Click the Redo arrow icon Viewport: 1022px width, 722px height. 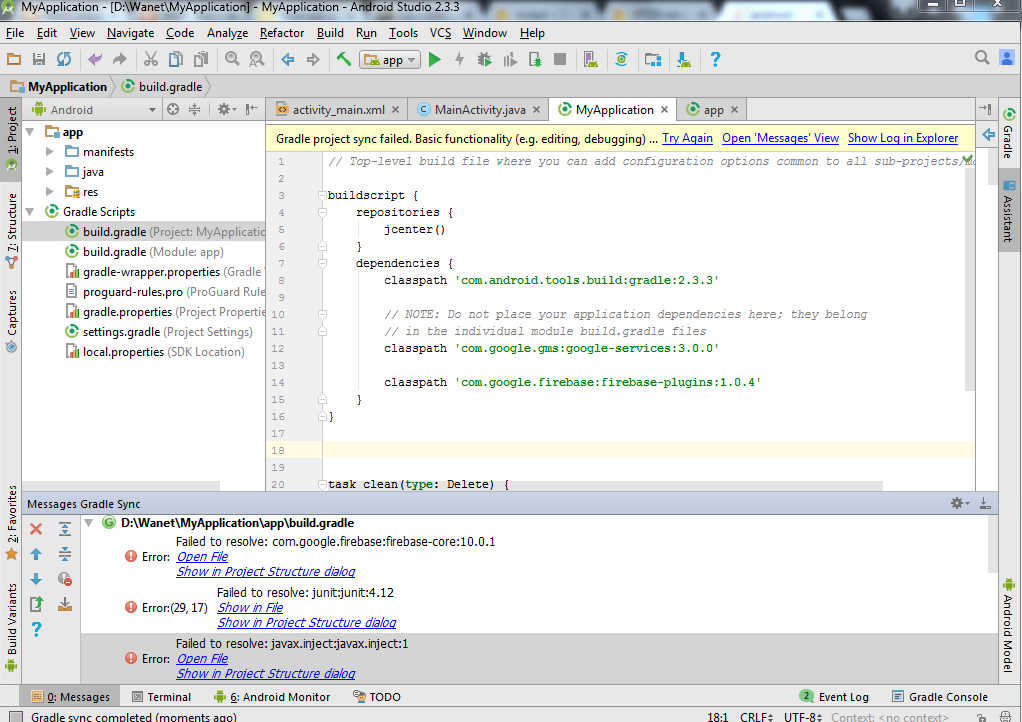(x=120, y=59)
